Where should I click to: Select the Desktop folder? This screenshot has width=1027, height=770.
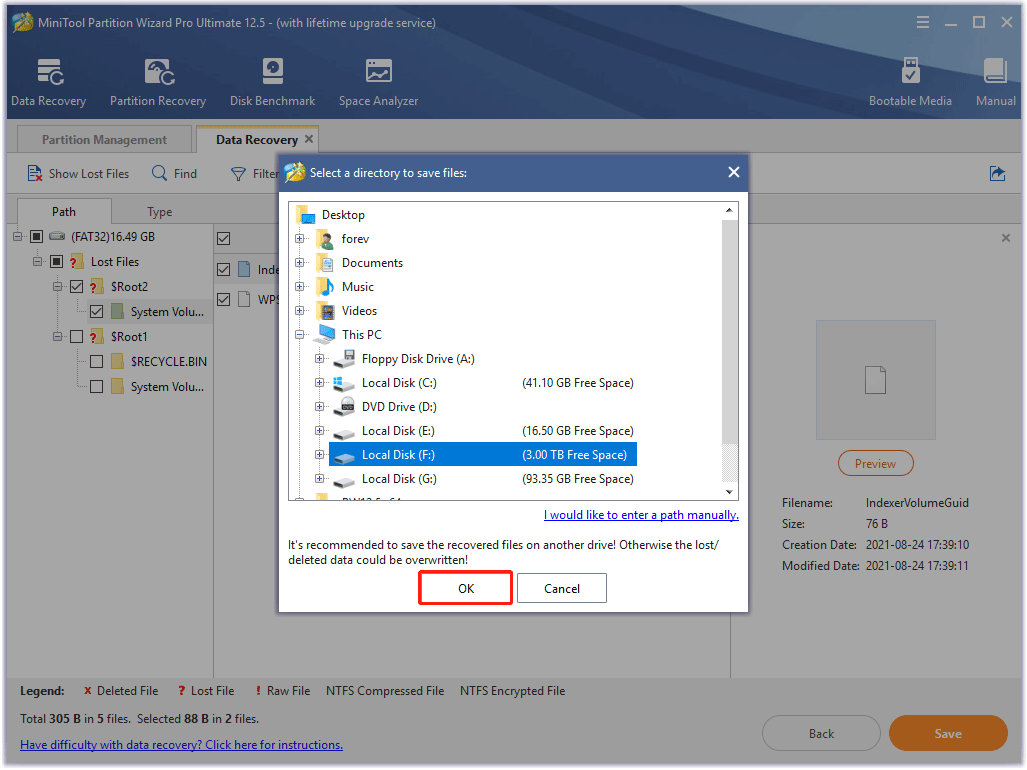click(x=331, y=215)
